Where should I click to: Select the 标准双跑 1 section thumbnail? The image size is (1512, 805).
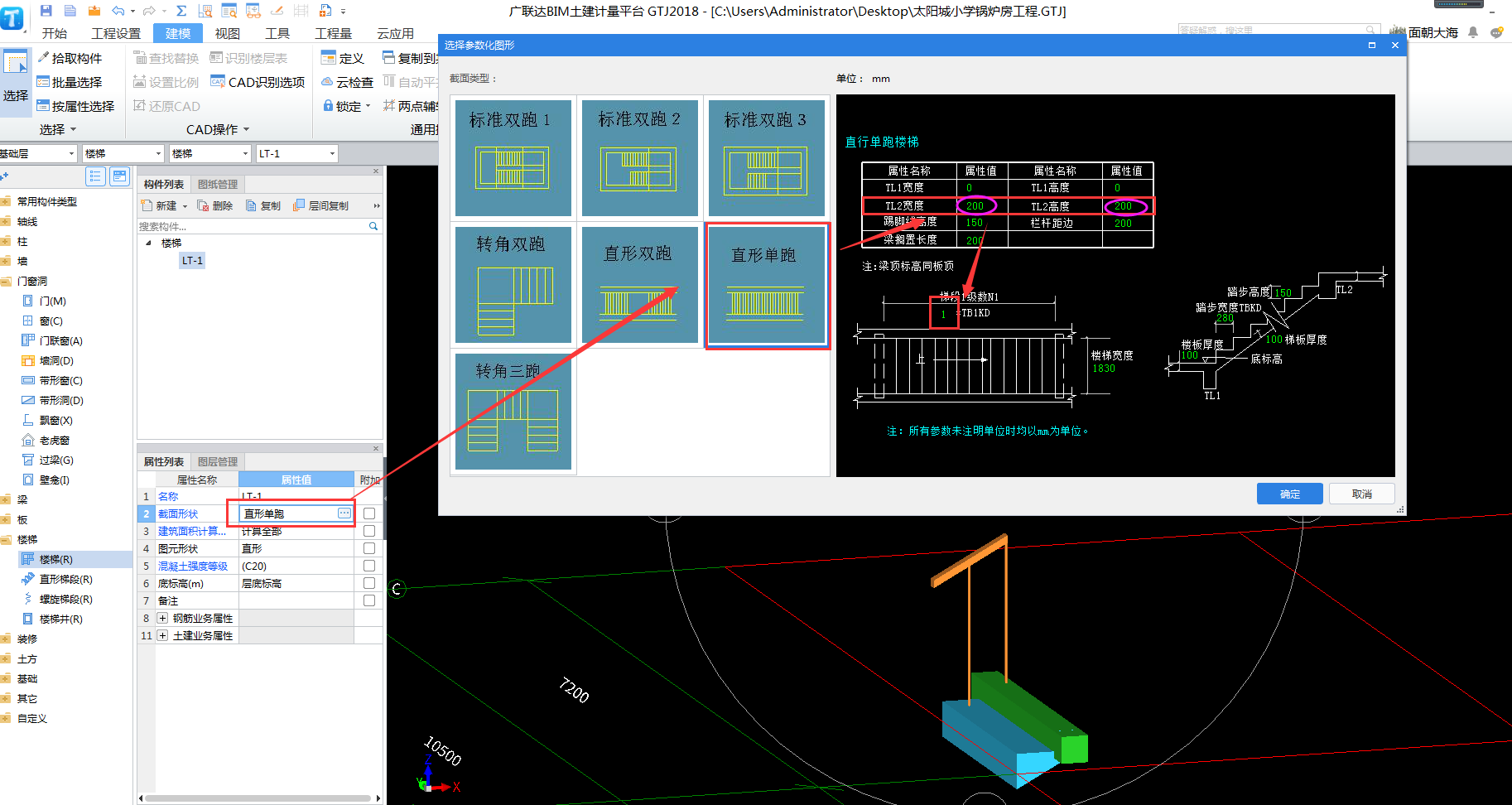(x=513, y=157)
